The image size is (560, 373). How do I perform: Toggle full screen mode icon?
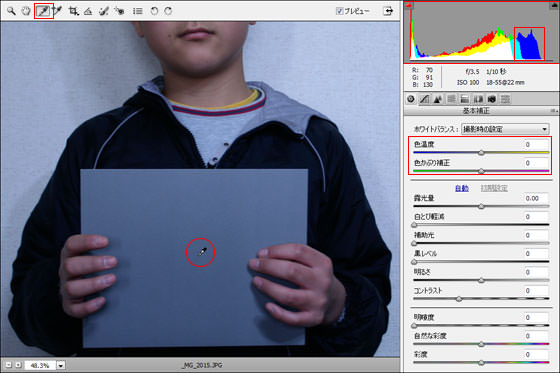[x=388, y=11]
